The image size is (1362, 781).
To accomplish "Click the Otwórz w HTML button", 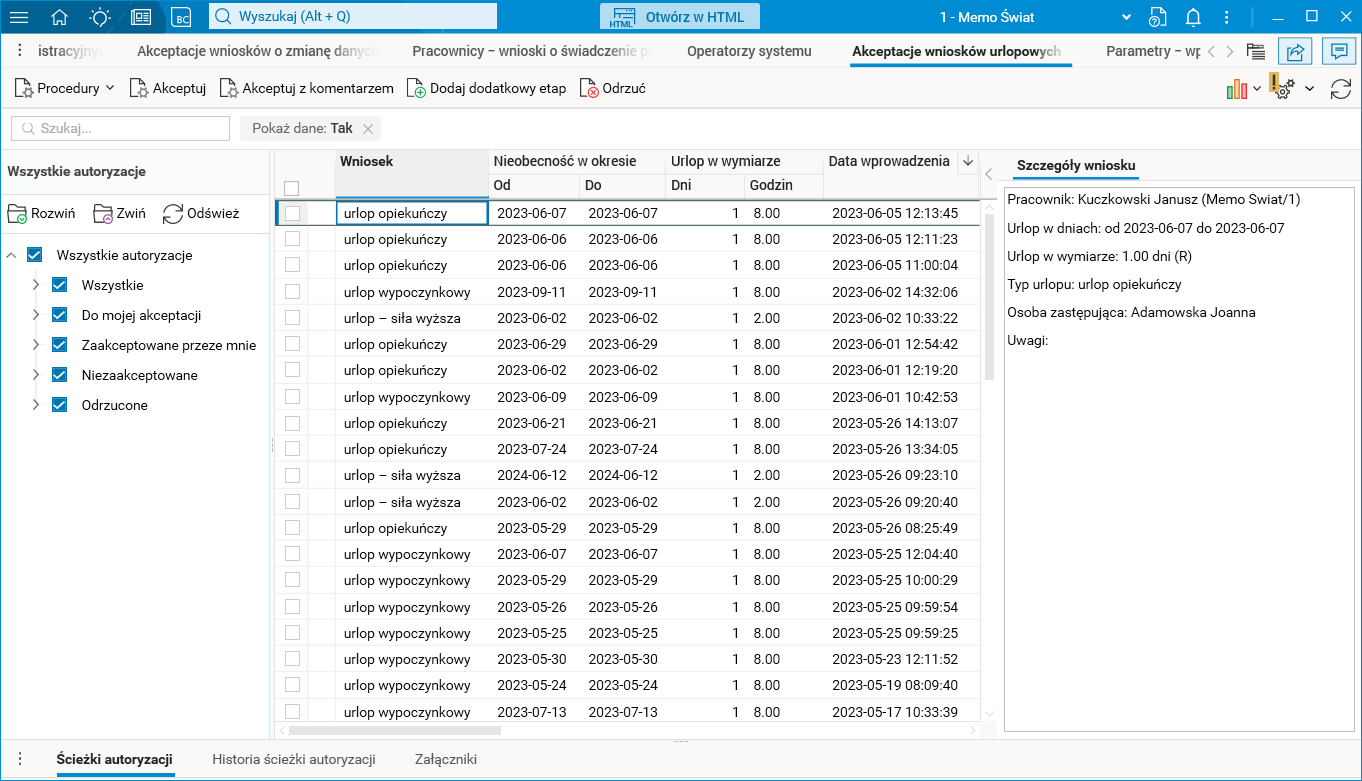I will tap(679, 17).
